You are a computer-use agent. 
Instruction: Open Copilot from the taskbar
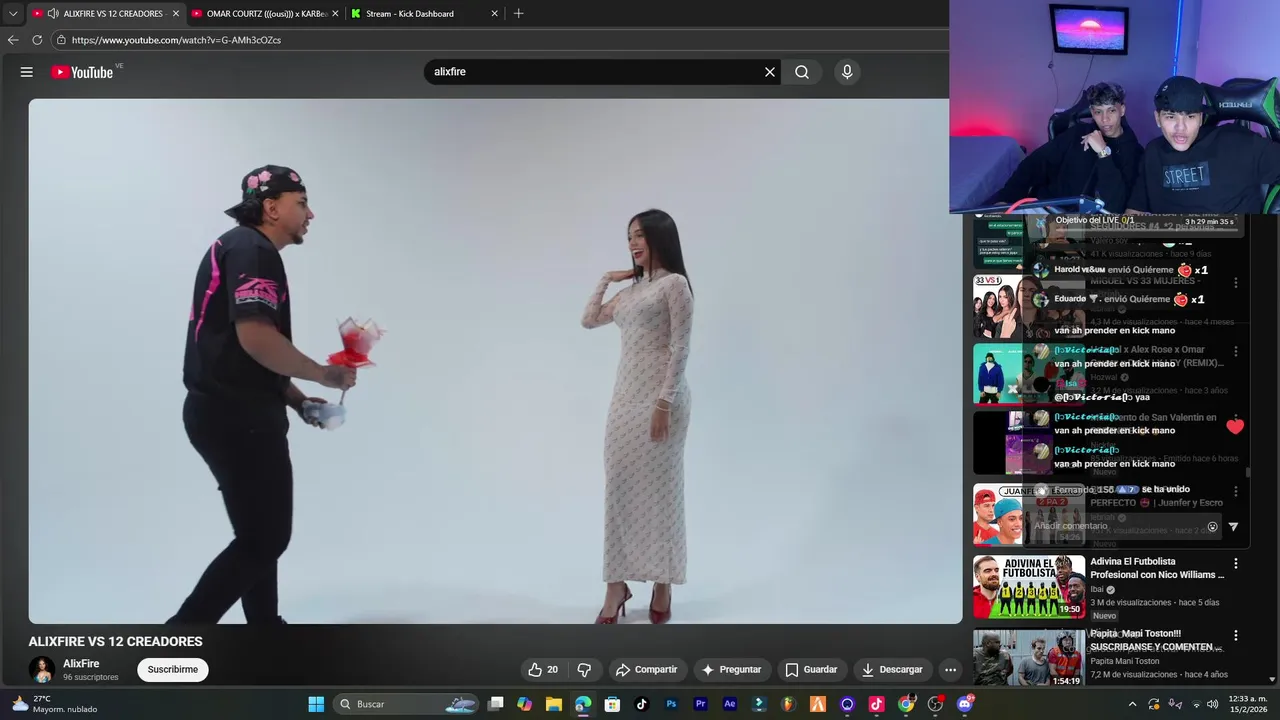click(525, 704)
